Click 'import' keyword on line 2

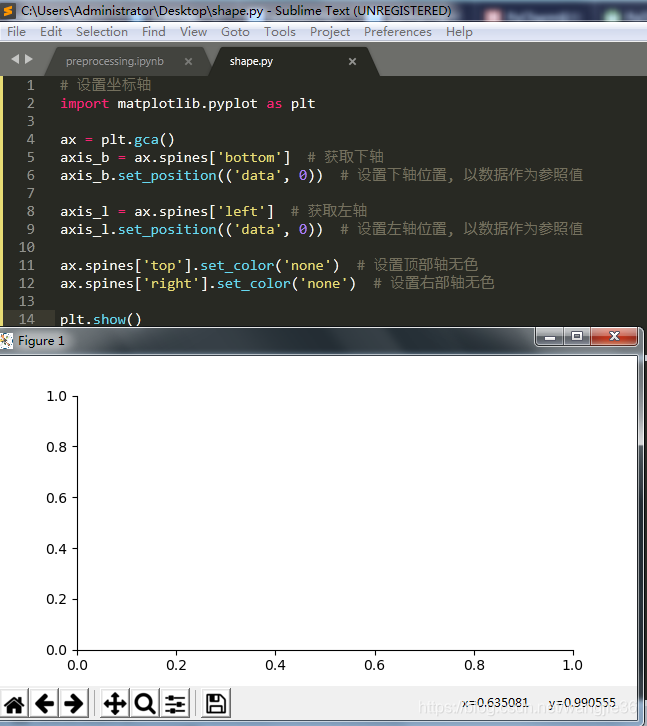(x=85, y=104)
